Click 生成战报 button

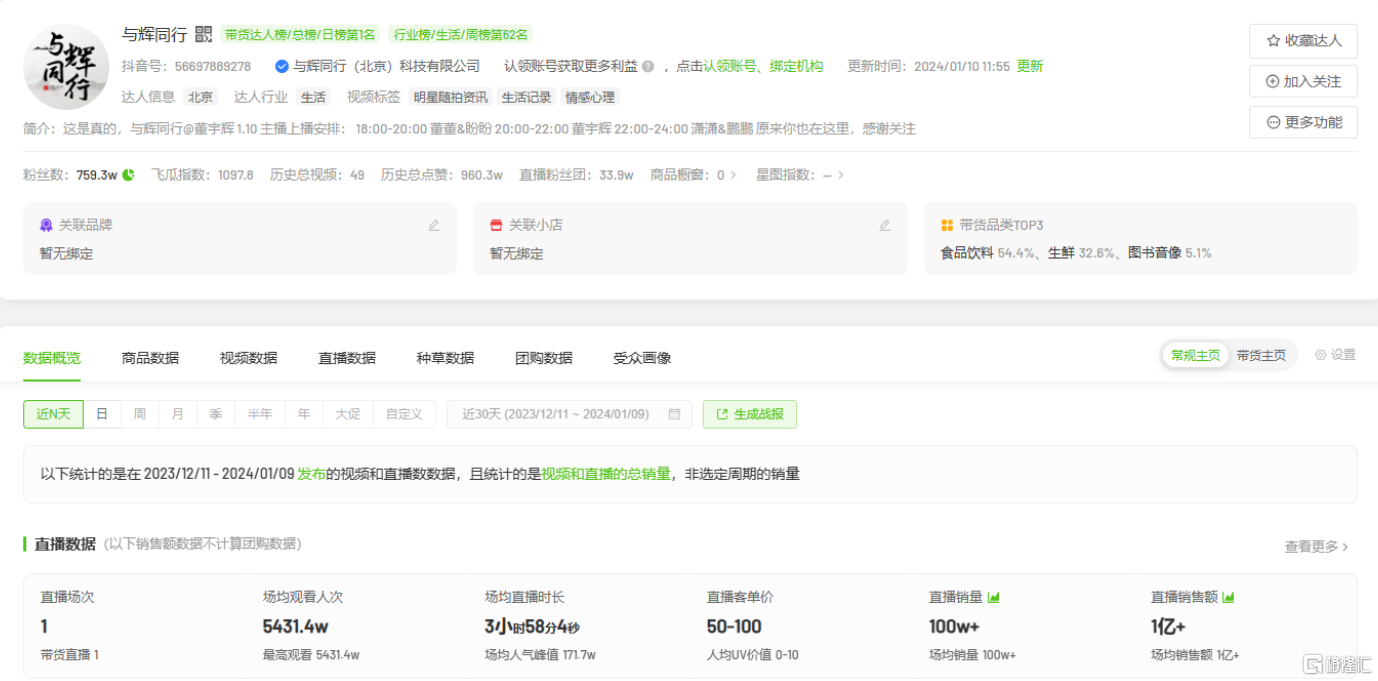pos(750,414)
